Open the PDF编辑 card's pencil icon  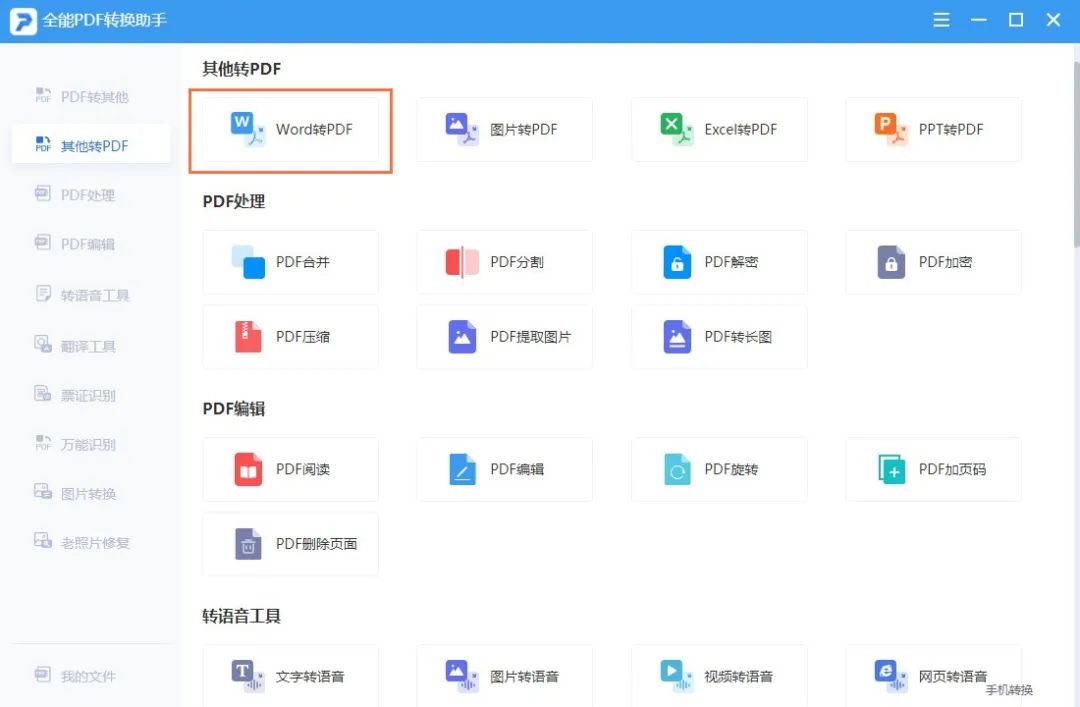point(462,469)
